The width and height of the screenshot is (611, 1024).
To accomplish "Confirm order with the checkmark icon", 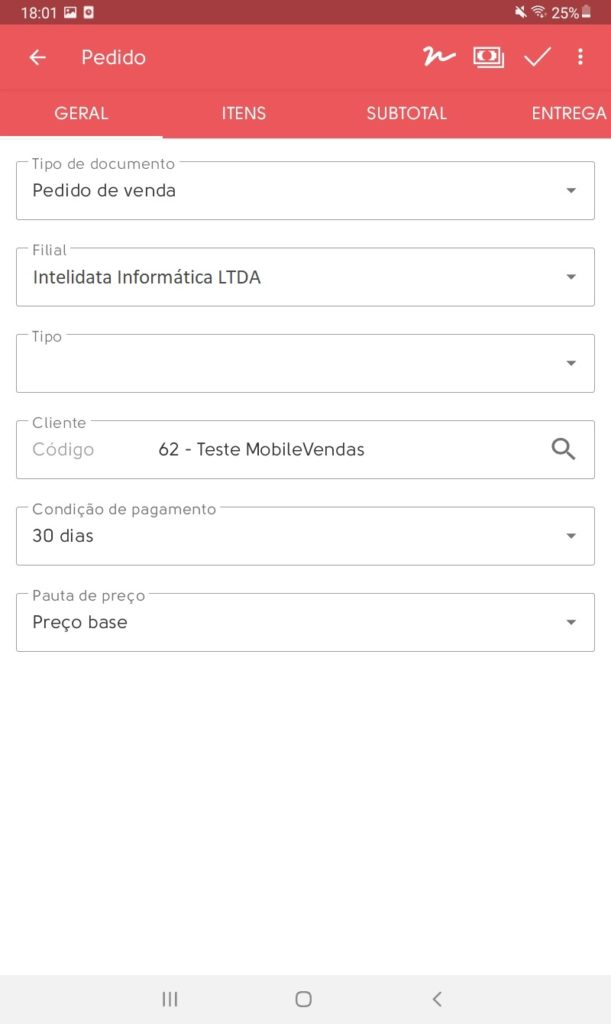I will (537, 57).
